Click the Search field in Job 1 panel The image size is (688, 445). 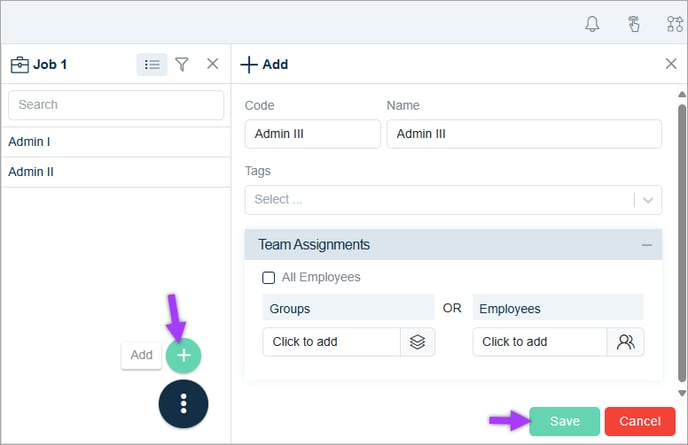click(116, 105)
